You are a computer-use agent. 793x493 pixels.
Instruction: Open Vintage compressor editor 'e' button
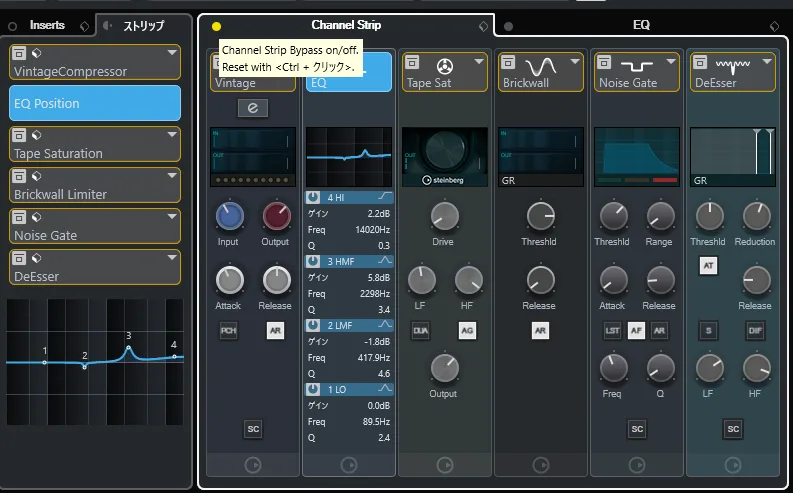tap(253, 108)
